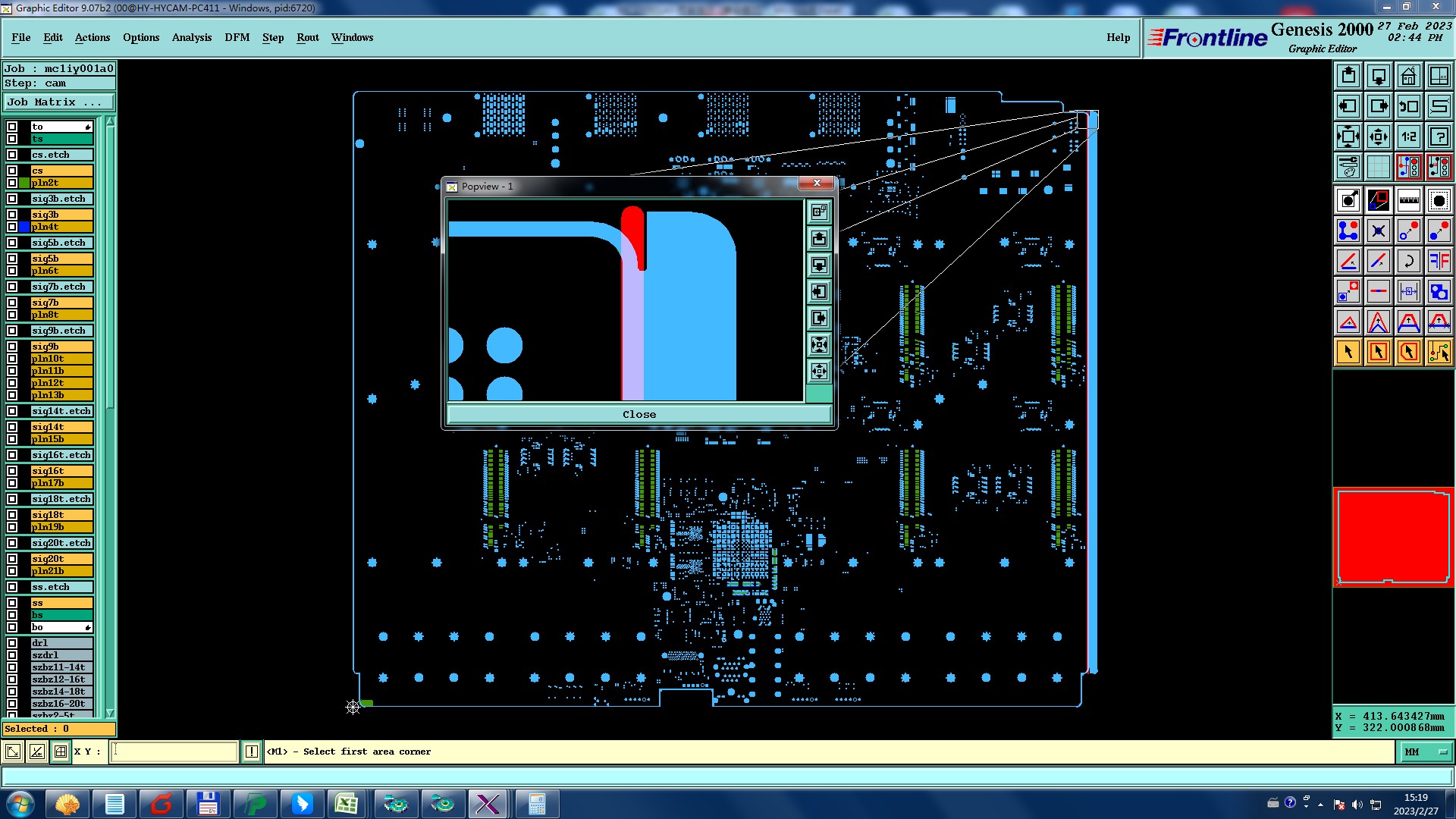Select the pln21b layer name

coord(61,571)
